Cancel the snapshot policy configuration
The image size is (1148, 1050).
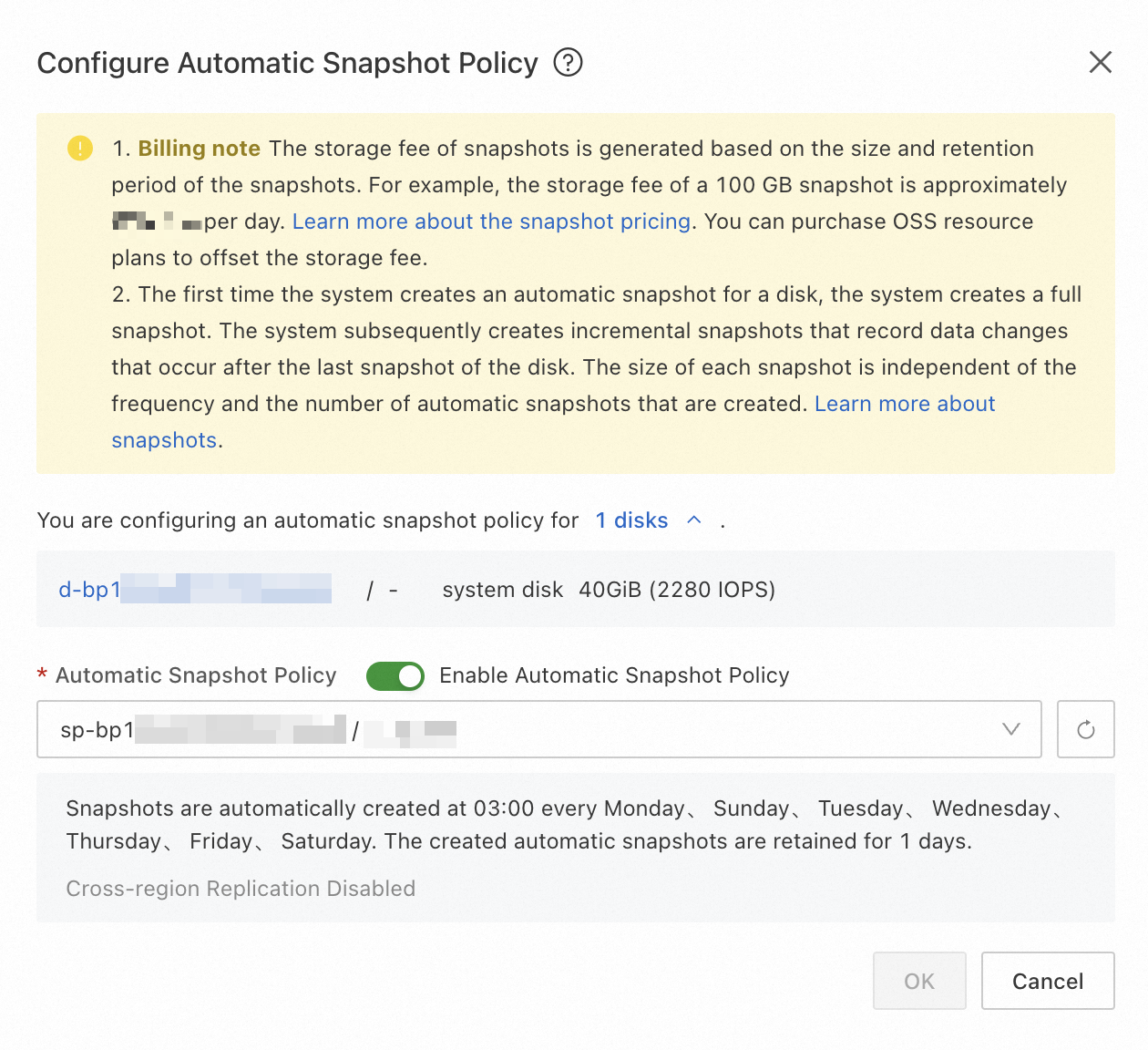coord(1047,981)
